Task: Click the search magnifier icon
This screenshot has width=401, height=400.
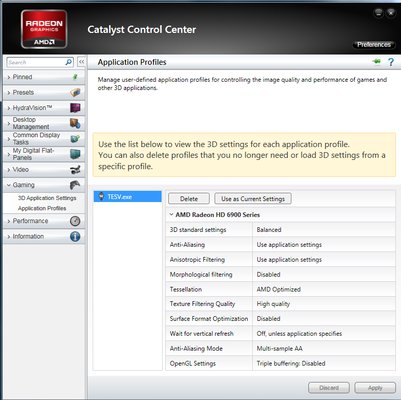Action: (68, 62)
